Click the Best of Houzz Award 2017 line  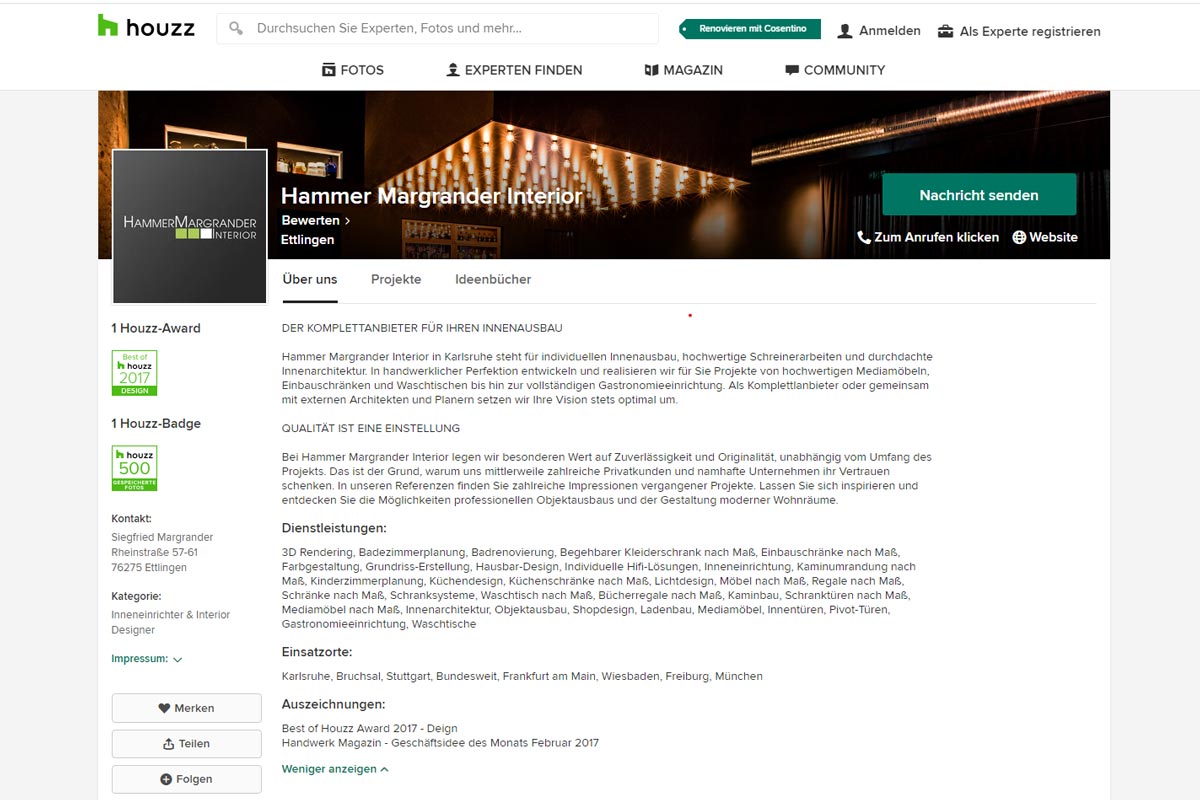tap(370, 729)
